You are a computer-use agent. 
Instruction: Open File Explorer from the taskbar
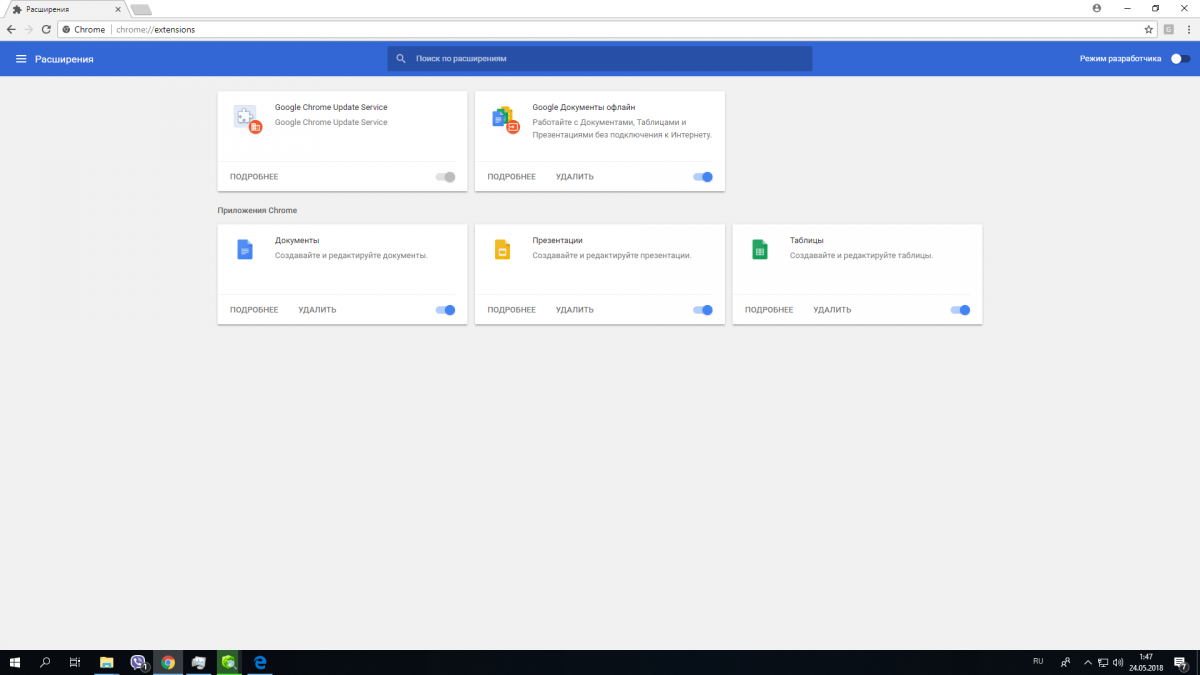pyautogui.click(x=107, y=662)
